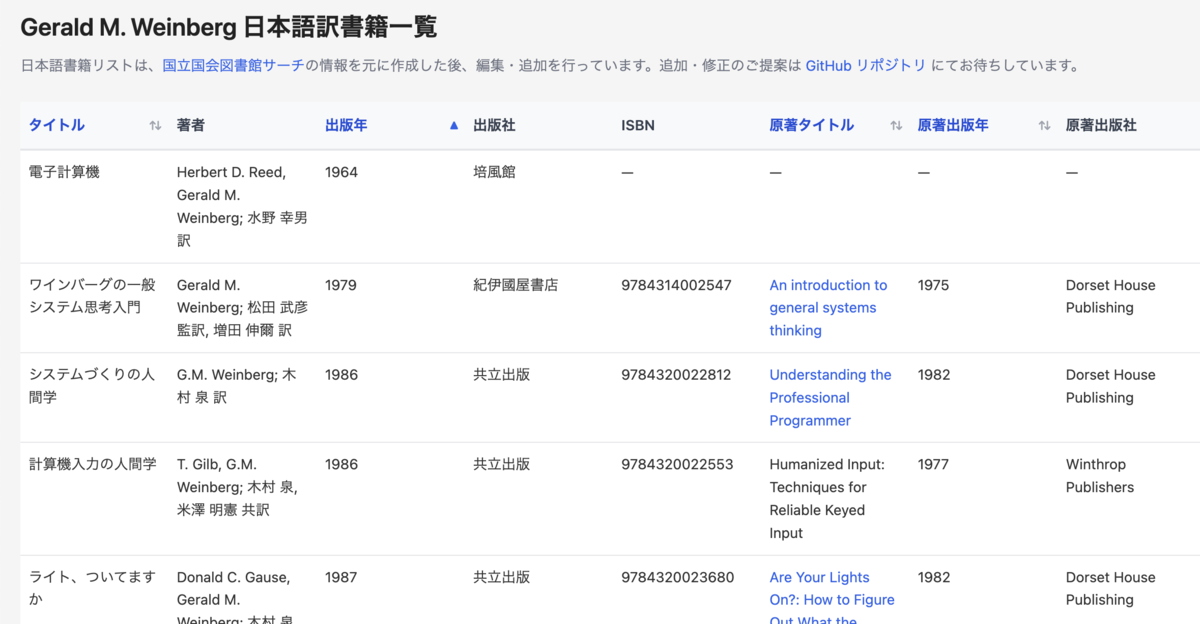Screen dimensions: 1200x624
Task: Click author cell G.M. Weinberg; 木村 泉 訳
Action: [237, 386]
